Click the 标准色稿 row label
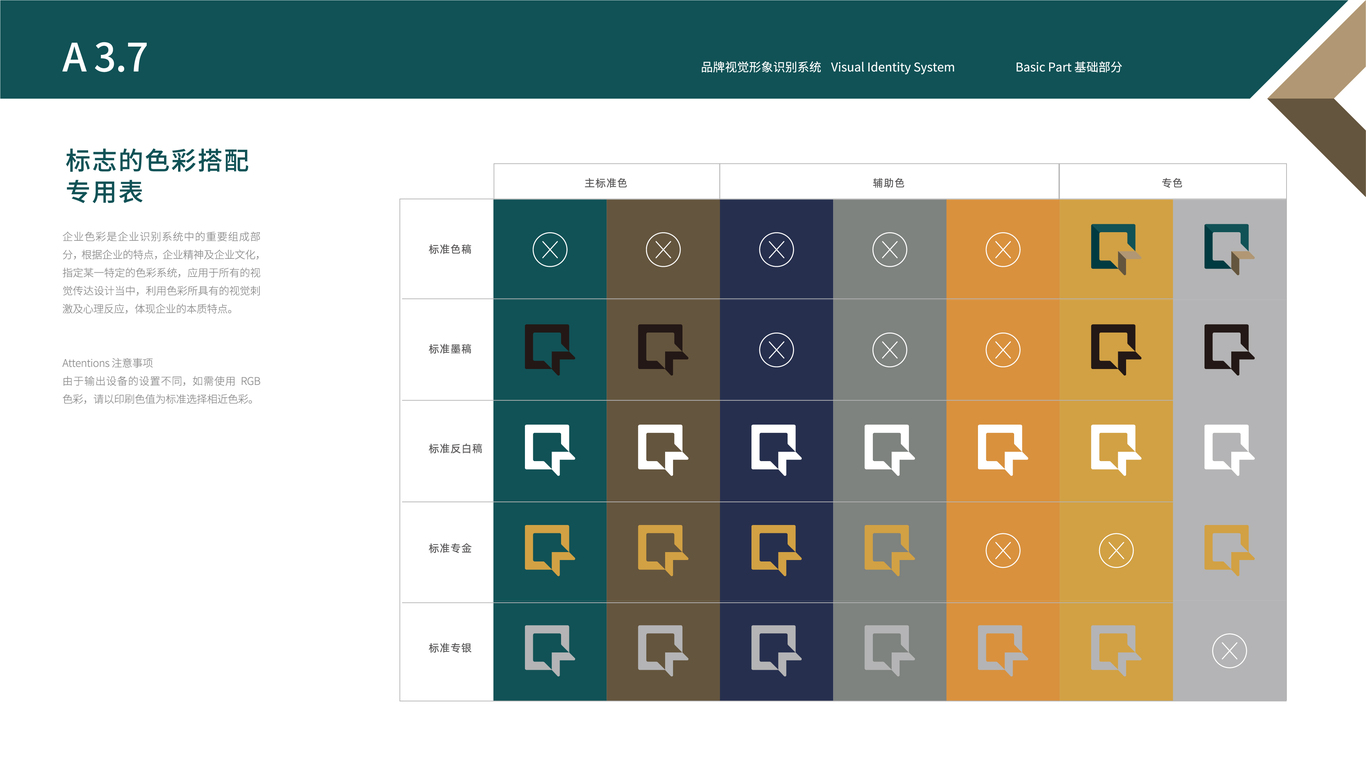This screenshot has height=768, width=1366. pos(450,249)
